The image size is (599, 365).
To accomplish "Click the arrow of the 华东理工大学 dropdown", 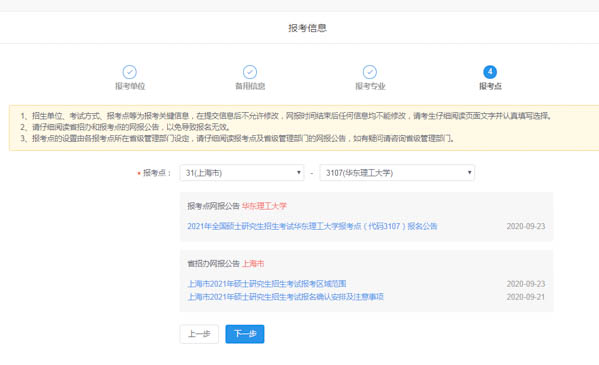I will 469,173.
